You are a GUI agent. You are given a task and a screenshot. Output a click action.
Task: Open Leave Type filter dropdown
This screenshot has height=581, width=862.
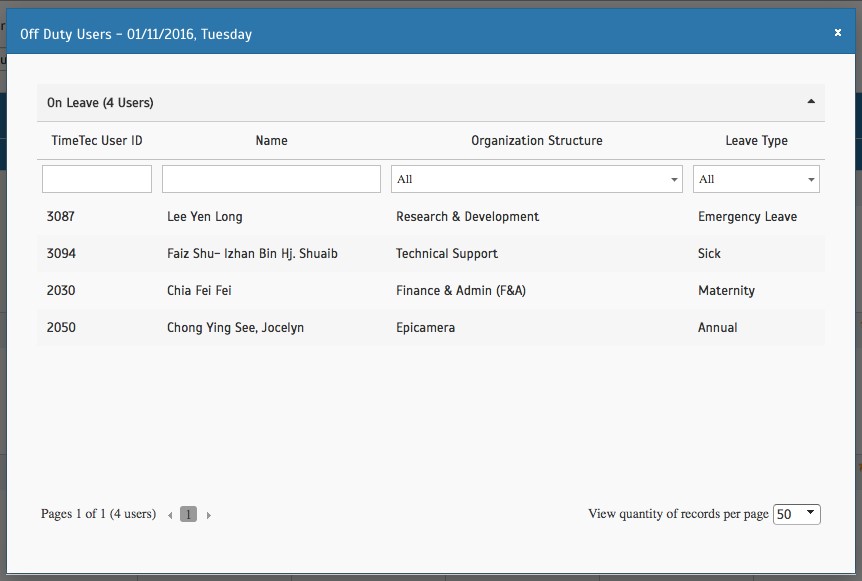(756, 179)
